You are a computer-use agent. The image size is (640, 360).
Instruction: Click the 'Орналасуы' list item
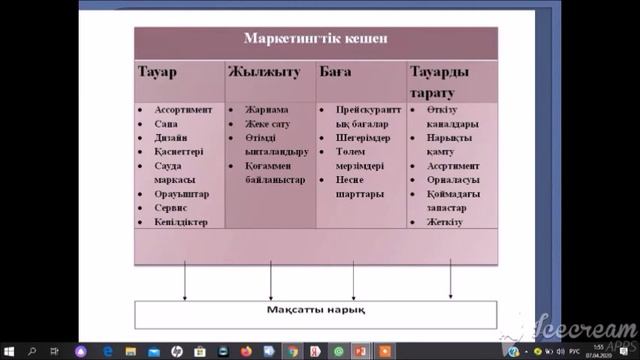point(453,180)
